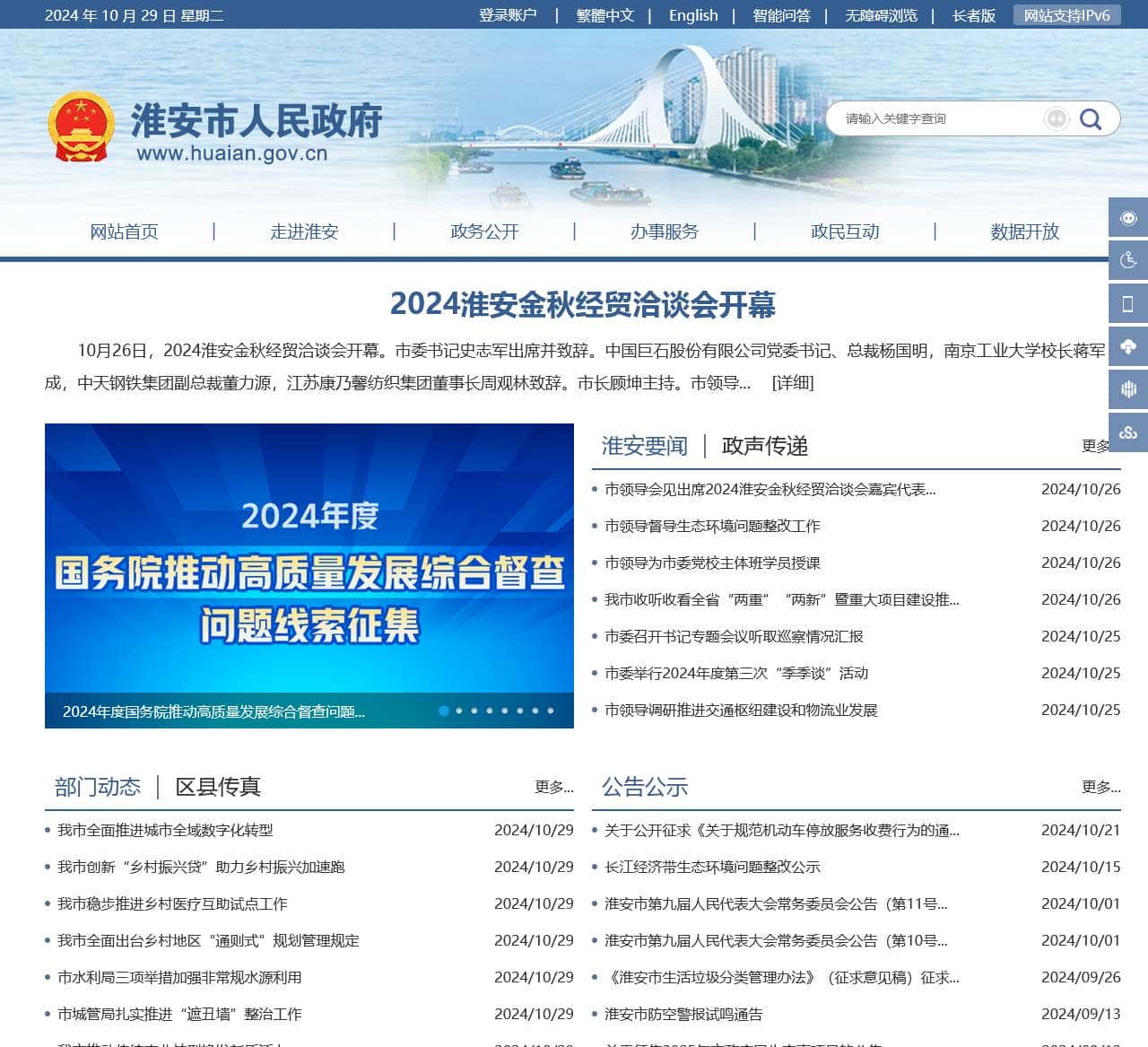Open the 政务公开 navigation menu
The image size is (1148, 1047).
tap(484, 231)
